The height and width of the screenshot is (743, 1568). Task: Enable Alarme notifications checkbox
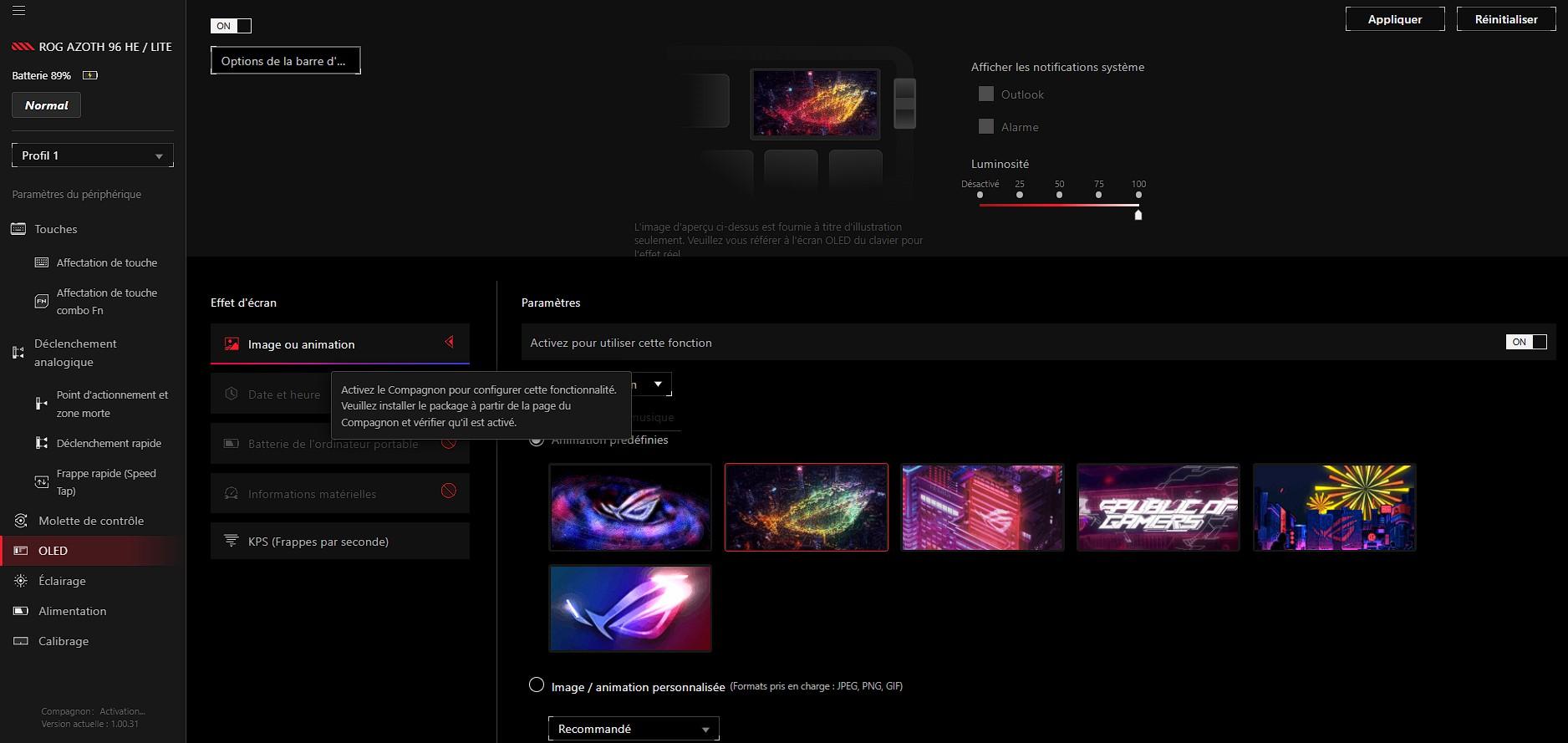[986, 127]
